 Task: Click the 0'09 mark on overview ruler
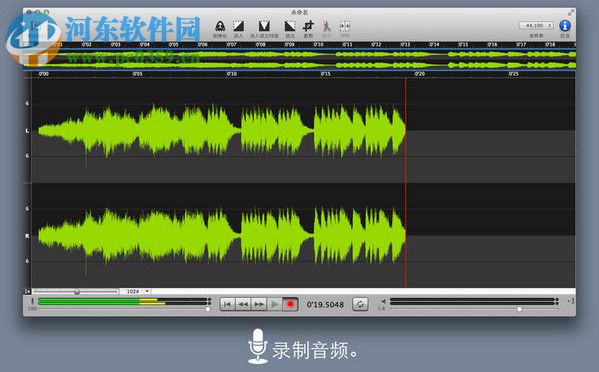point(289,45)
